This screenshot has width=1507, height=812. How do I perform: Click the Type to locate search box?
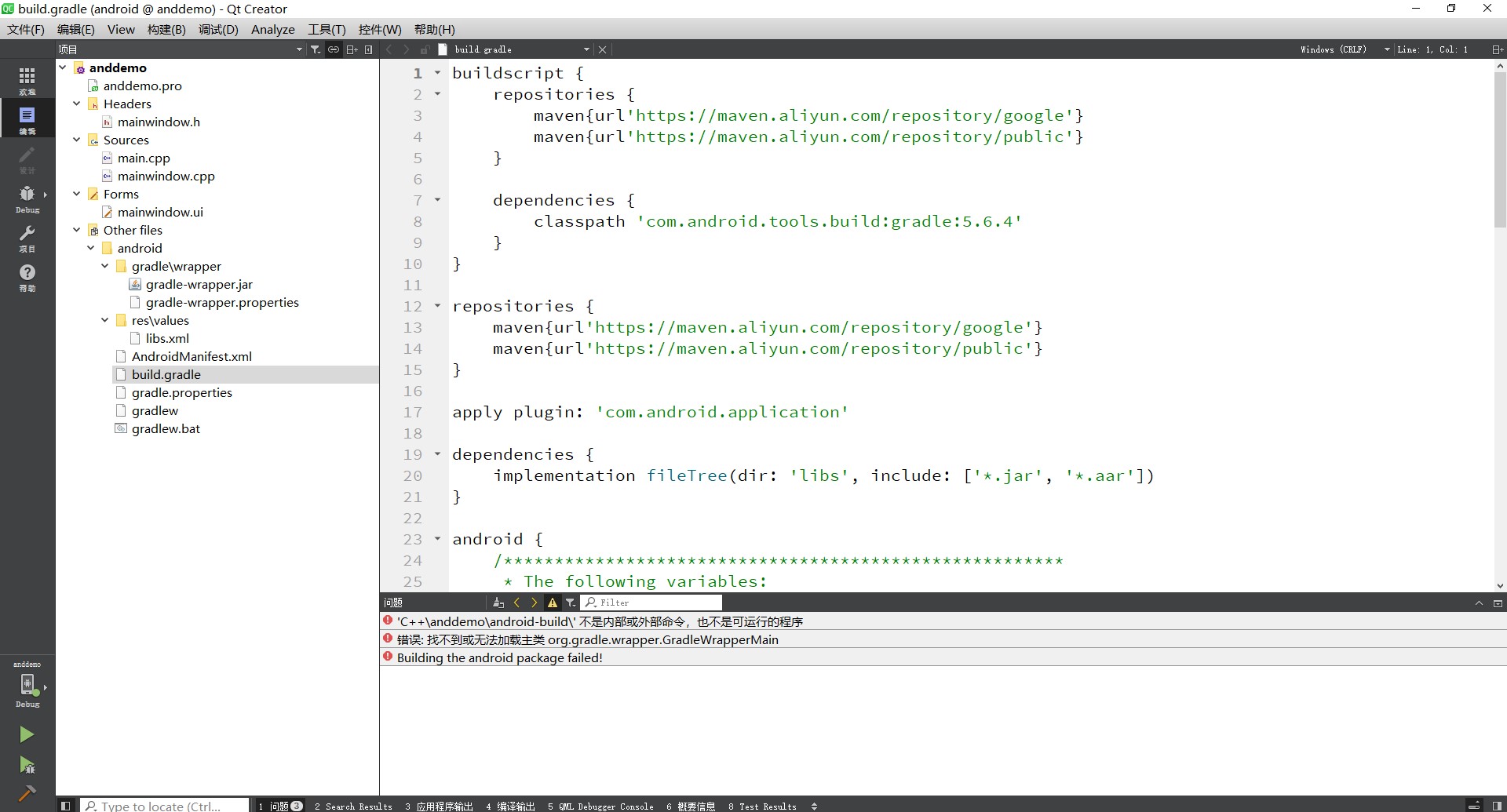(x=165, y=806)
